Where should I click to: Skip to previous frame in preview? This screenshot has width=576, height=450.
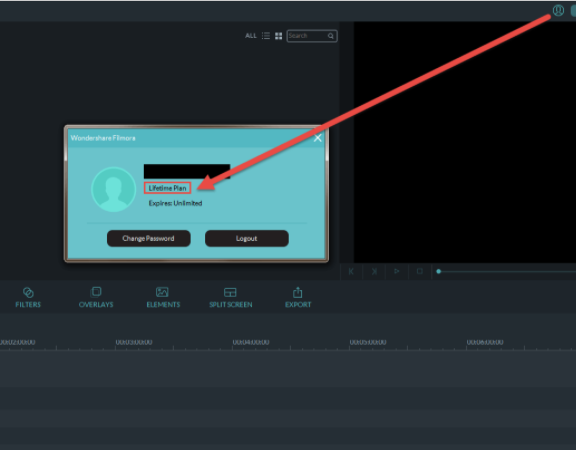coord(351,271)
